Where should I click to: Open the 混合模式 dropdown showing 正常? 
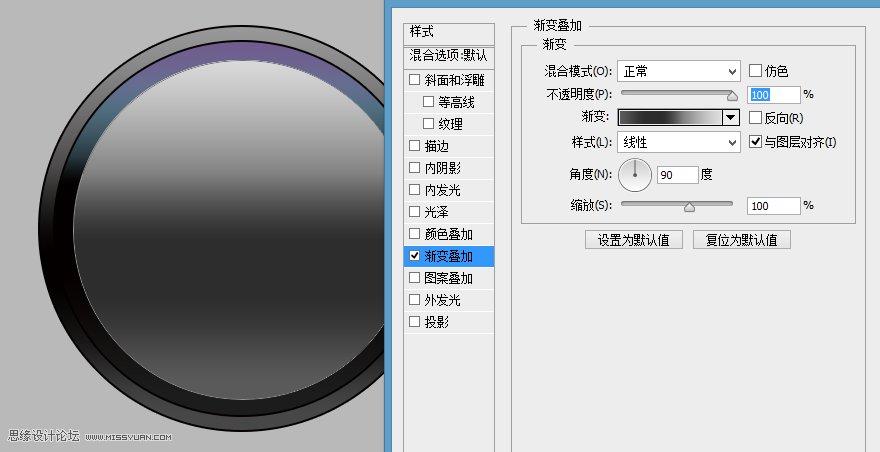679,71
